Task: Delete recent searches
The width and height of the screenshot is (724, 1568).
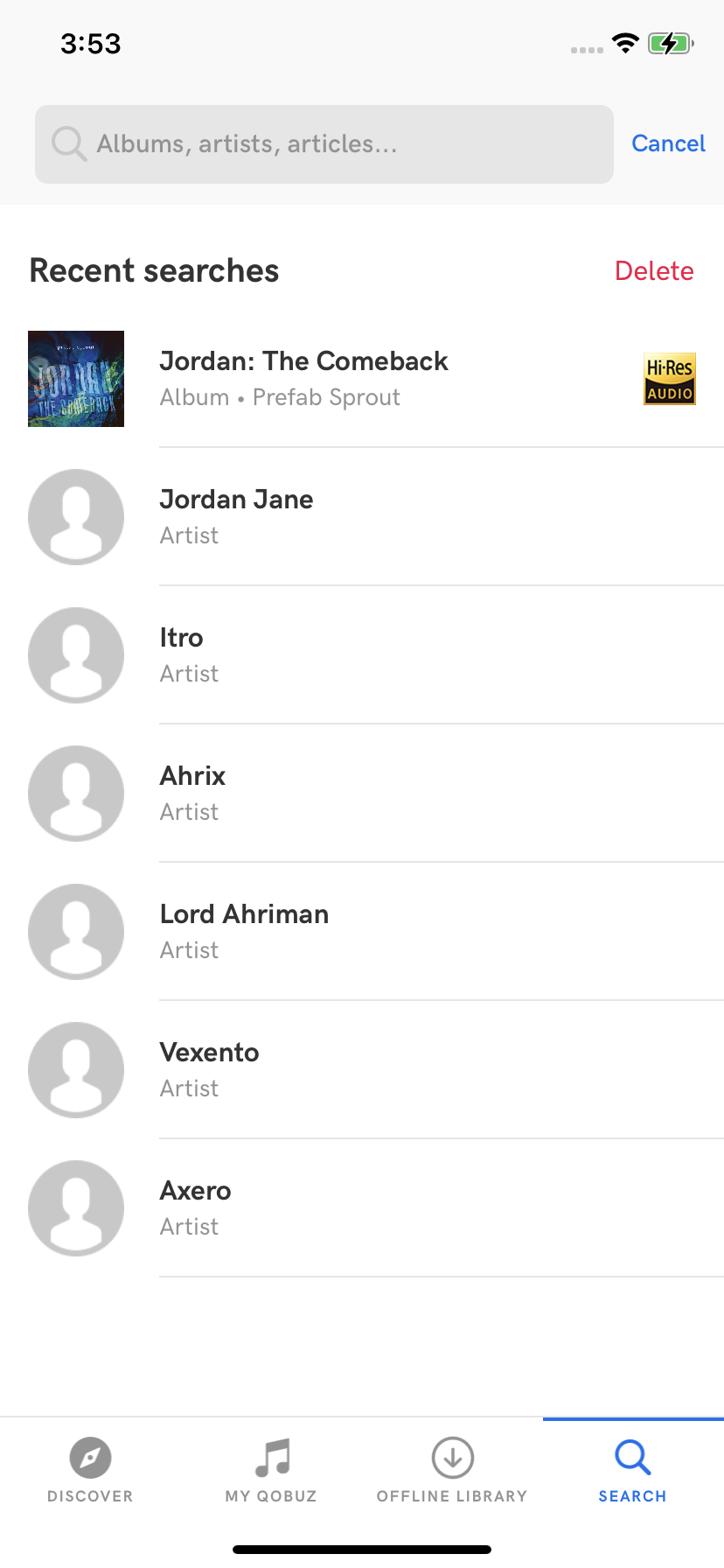Action: pyautogui.click(x=654, y=271)
